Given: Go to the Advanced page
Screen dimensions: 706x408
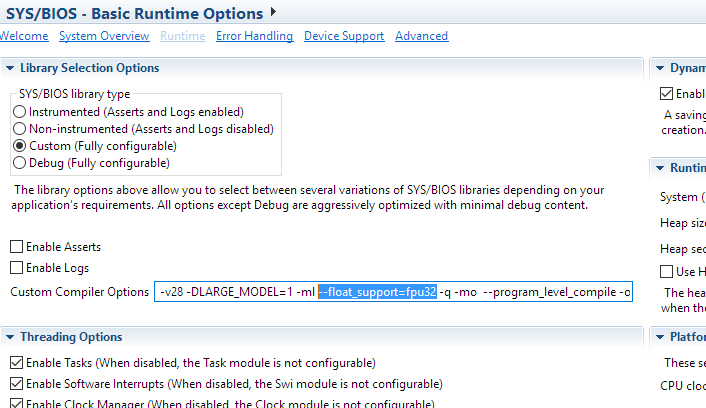Looking at the screenshot, I should [421, 36].
